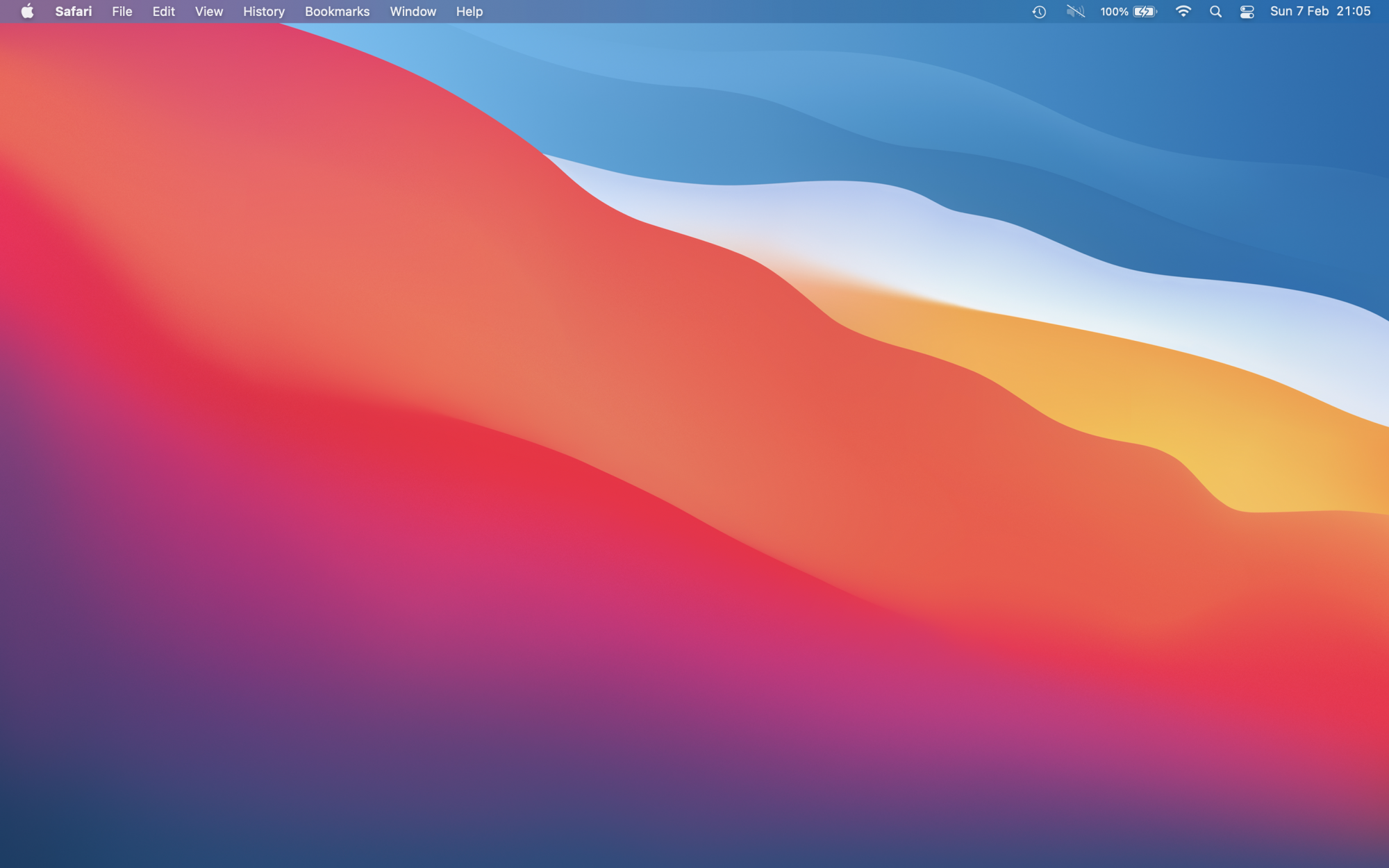This screenshot has height=868, width=1389.
Task: Open the Control Center toggle icon
Action: 1247,12
